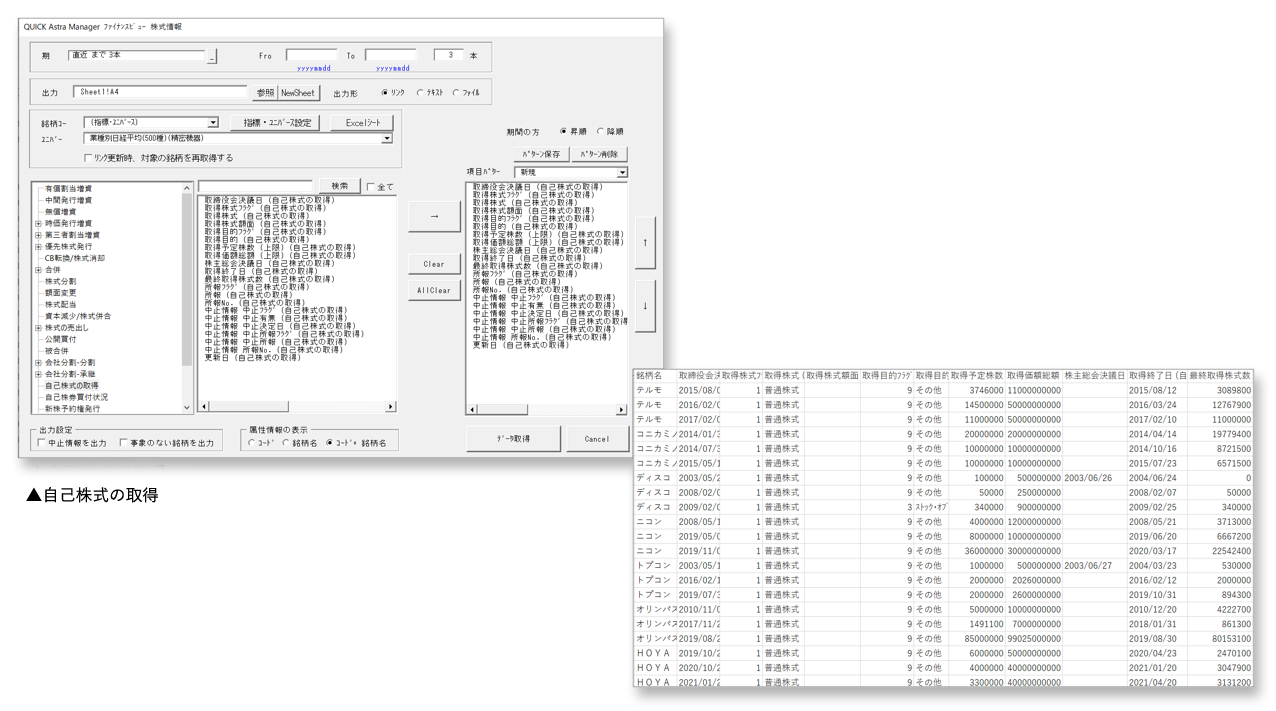Open the ユニバース dropdown
Screen dimensions: 1276x711
tap(388, 139)
